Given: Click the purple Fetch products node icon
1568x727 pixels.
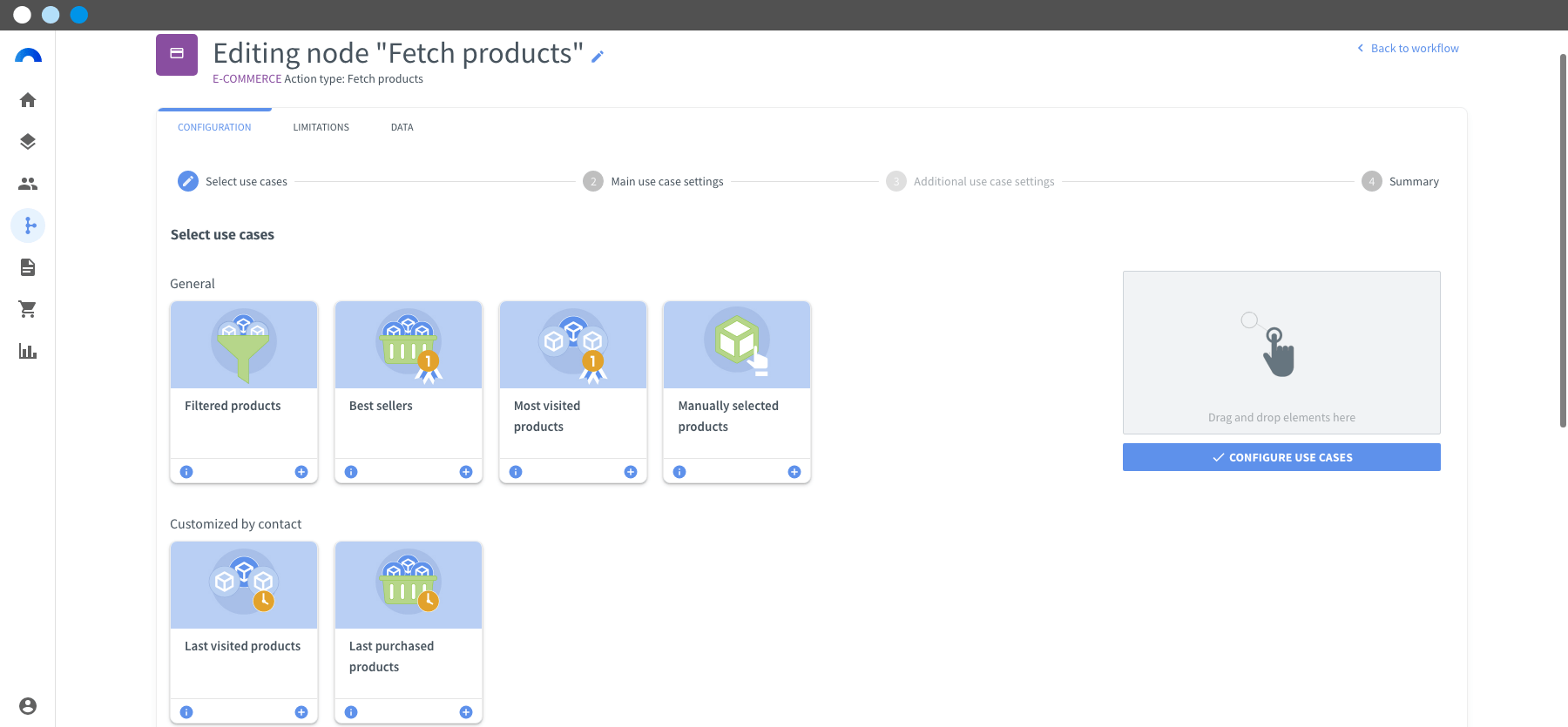Looking at the screenshot, I should (177, 55).
